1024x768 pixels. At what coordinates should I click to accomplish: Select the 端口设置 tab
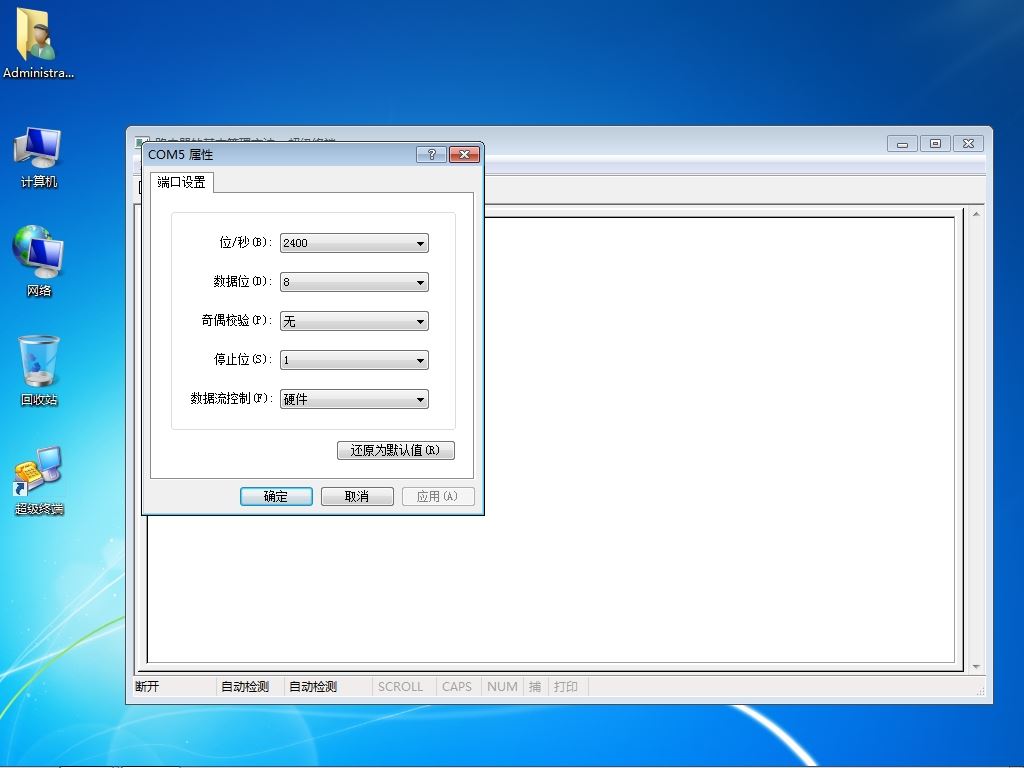[182, 182]
